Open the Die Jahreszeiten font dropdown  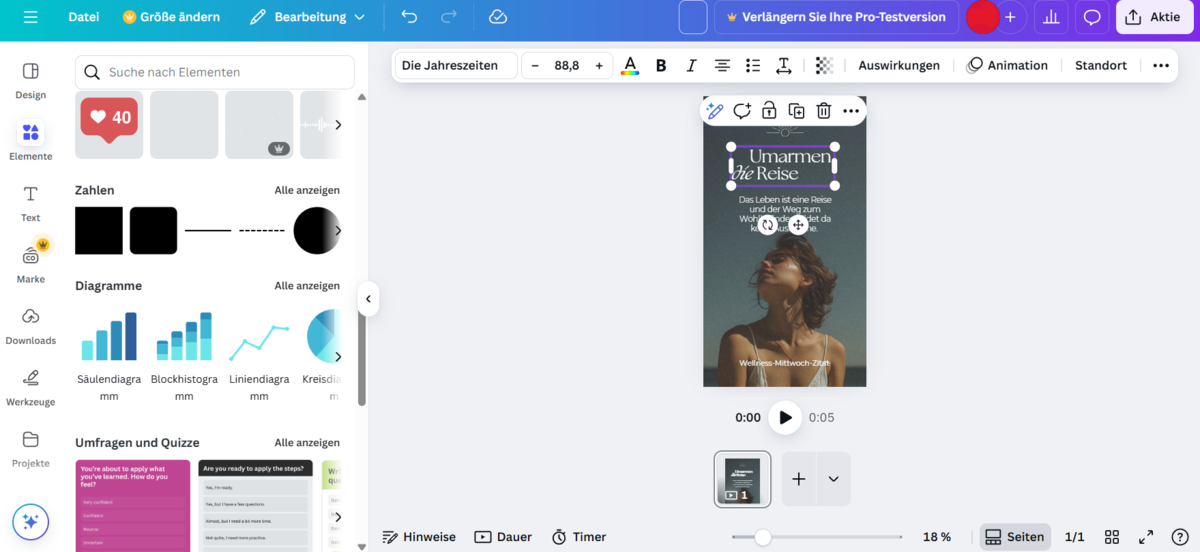click(x=455, y=66)
